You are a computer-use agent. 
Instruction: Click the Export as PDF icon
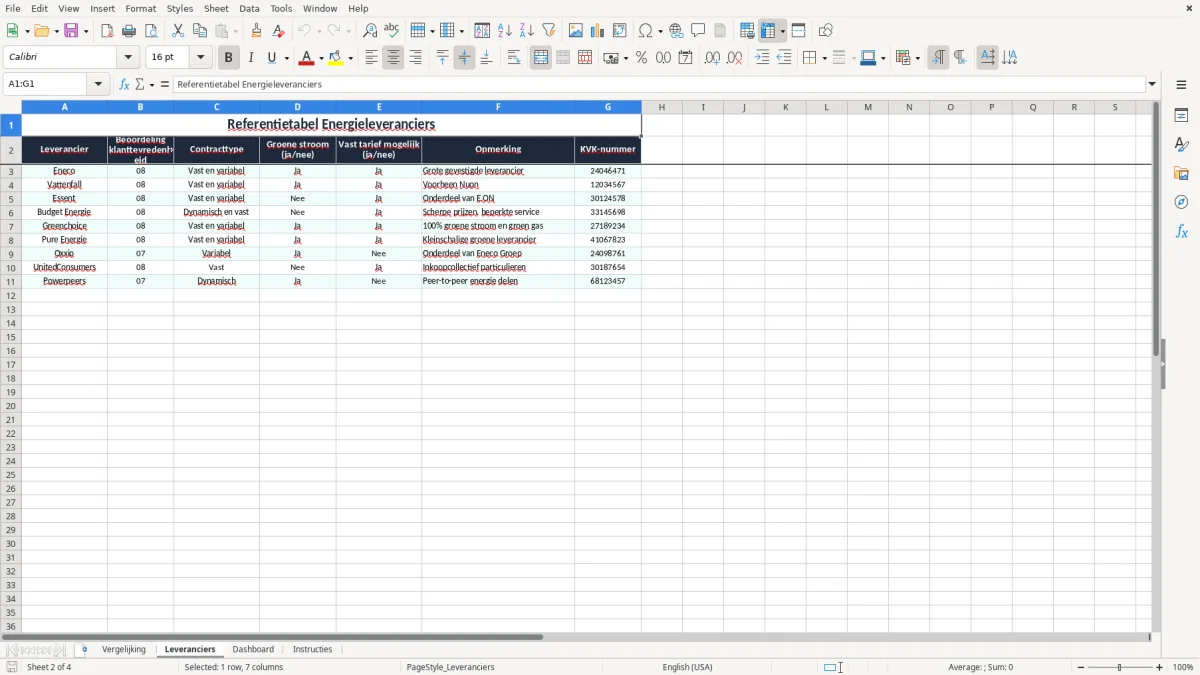click(x=107, y=31)
